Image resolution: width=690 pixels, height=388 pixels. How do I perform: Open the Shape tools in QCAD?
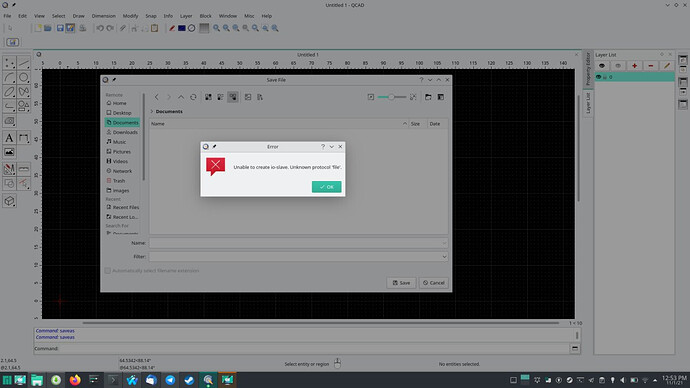[24, 106]
